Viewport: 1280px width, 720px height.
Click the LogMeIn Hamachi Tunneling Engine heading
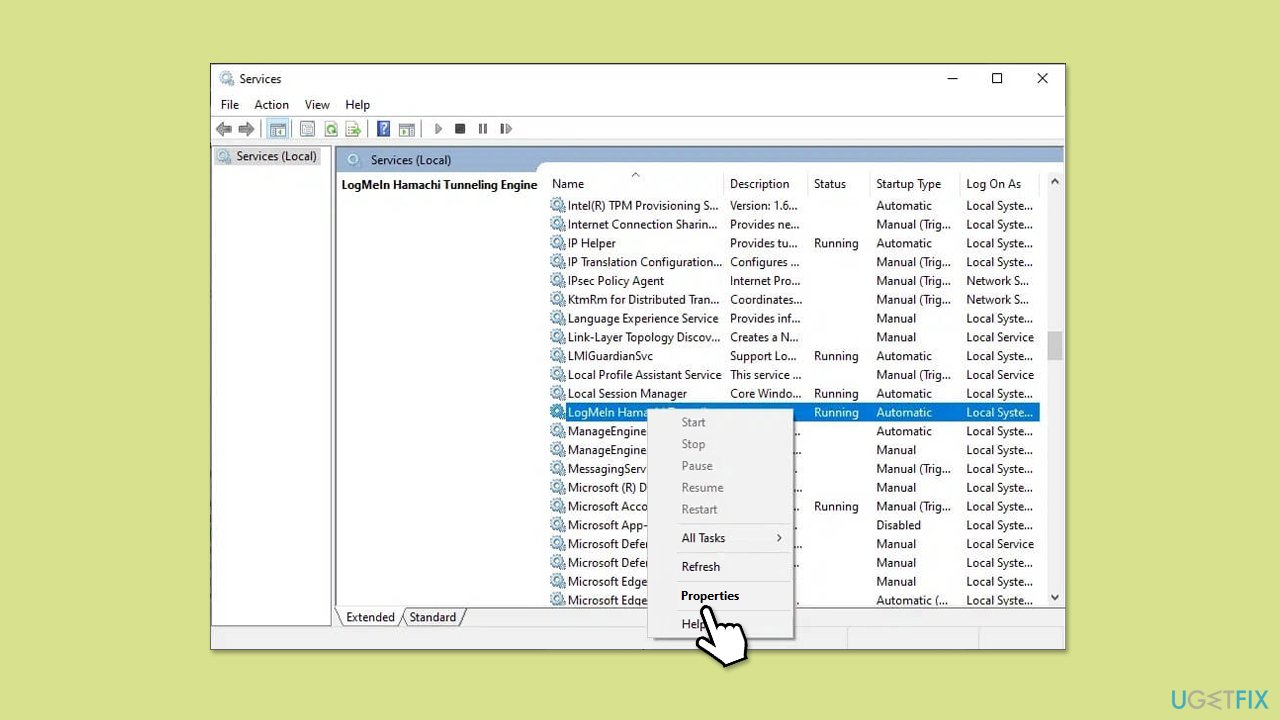(x=439, y=185)
